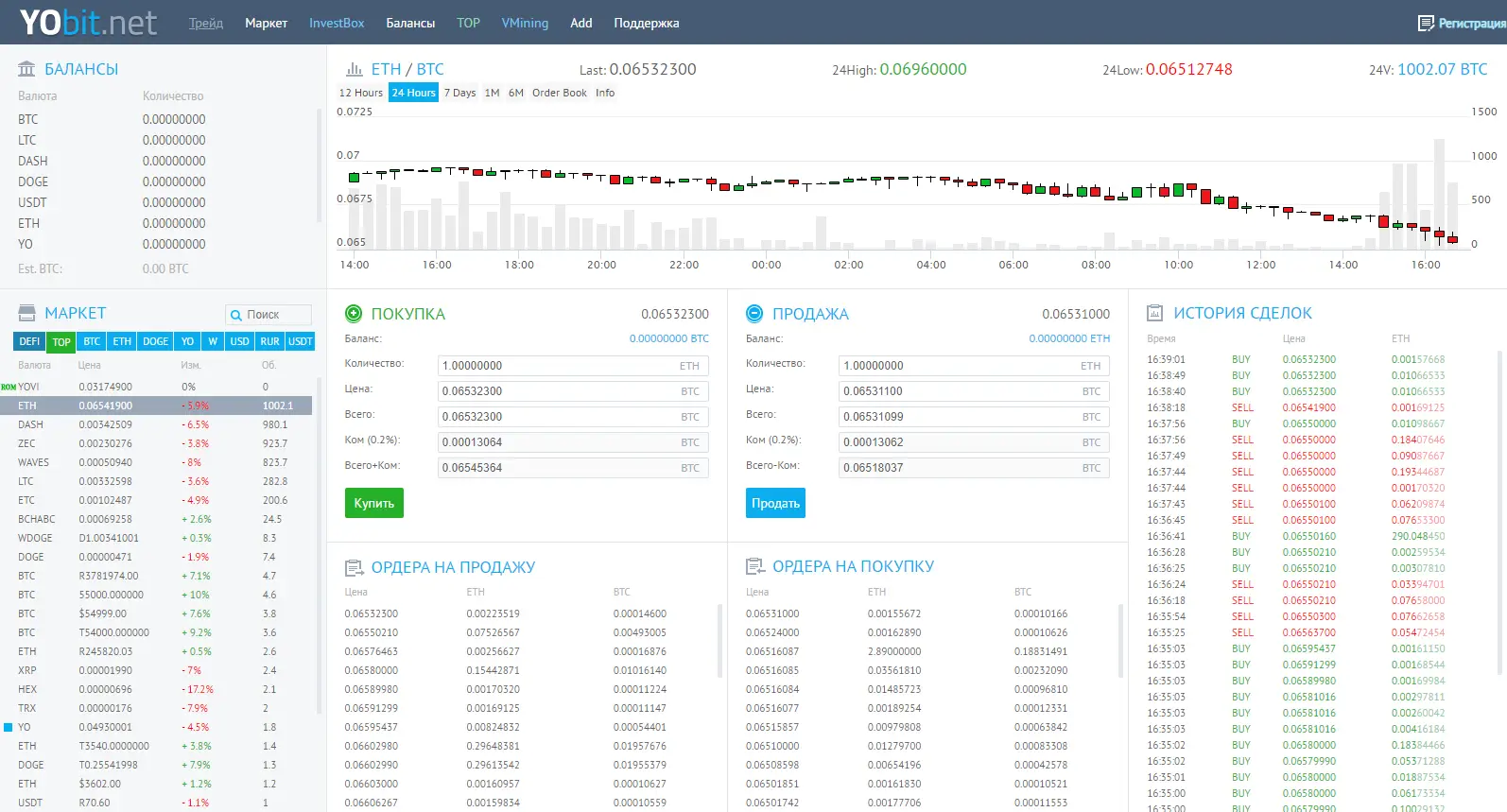
Task: Select the 24 Hours chart range
Action: point(414,93)
